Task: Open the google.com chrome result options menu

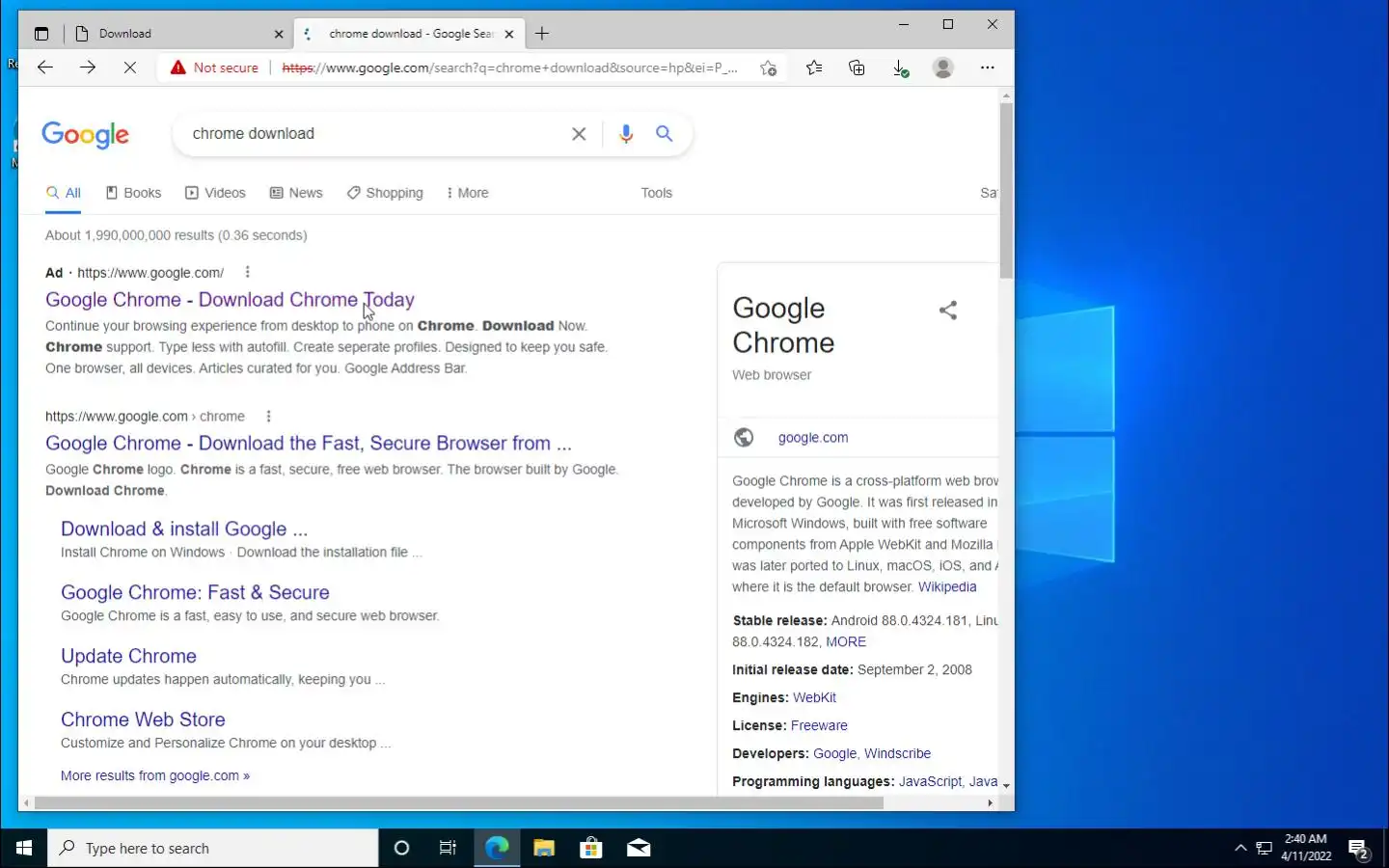Action: point(269,417)
